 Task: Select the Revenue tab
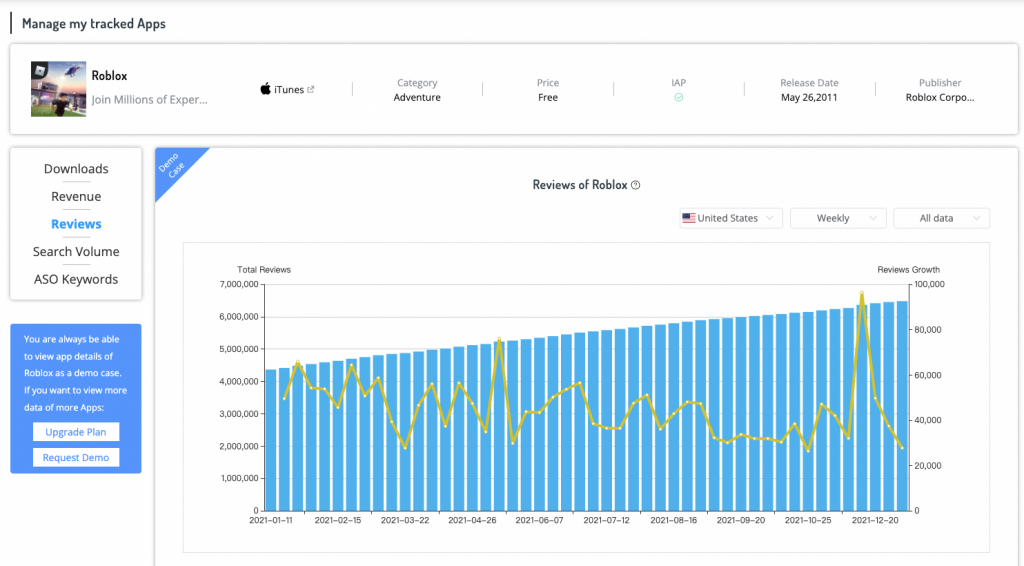pyautogui.click(x=76, y=197)
